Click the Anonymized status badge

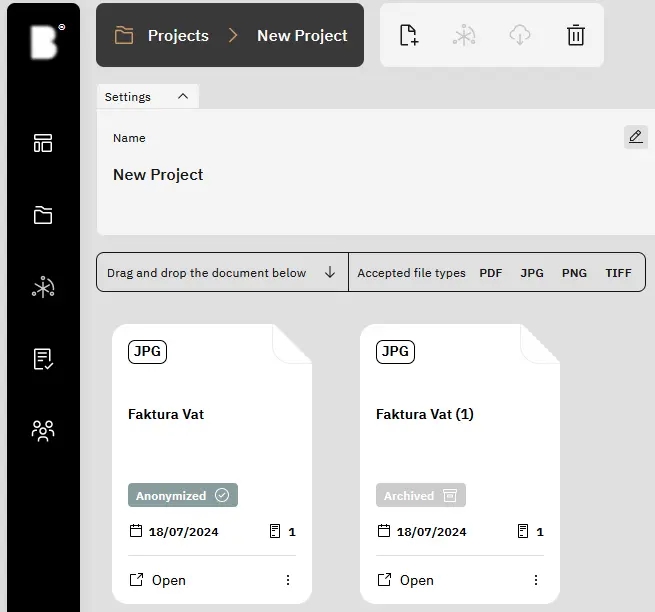[x=183, y=495]
